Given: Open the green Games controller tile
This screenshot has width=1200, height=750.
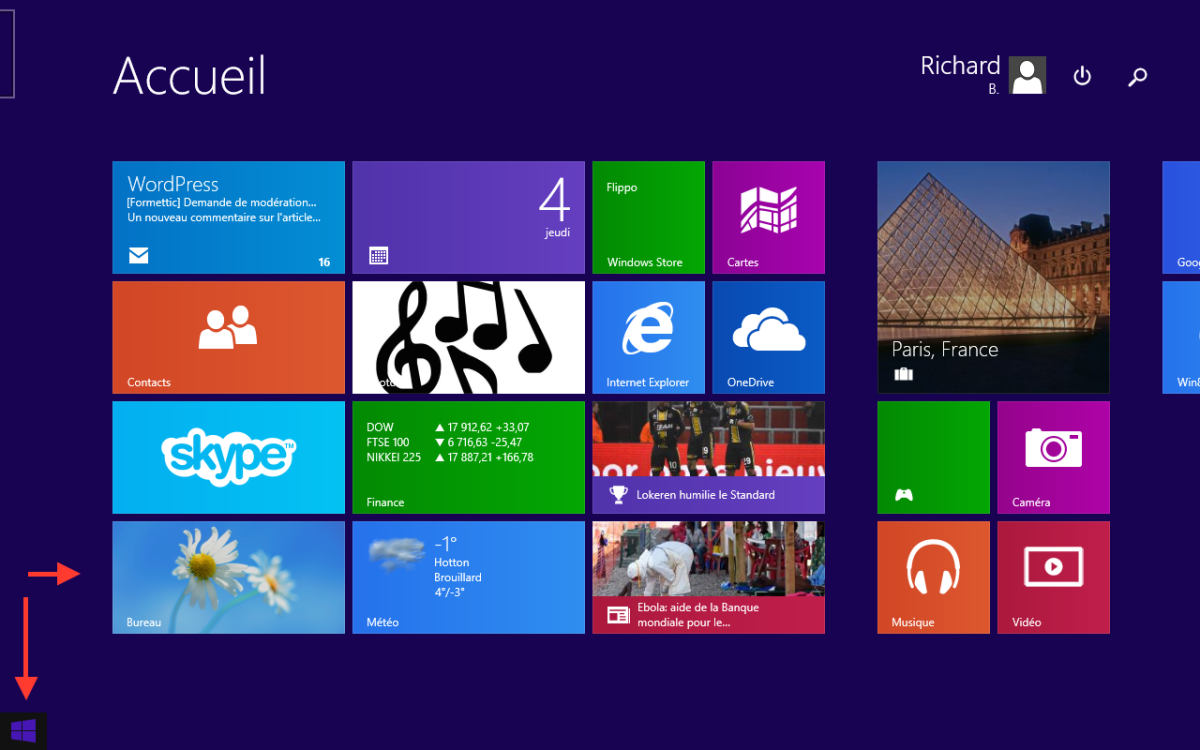Looking at the screenshot, I should click(933, 457).
